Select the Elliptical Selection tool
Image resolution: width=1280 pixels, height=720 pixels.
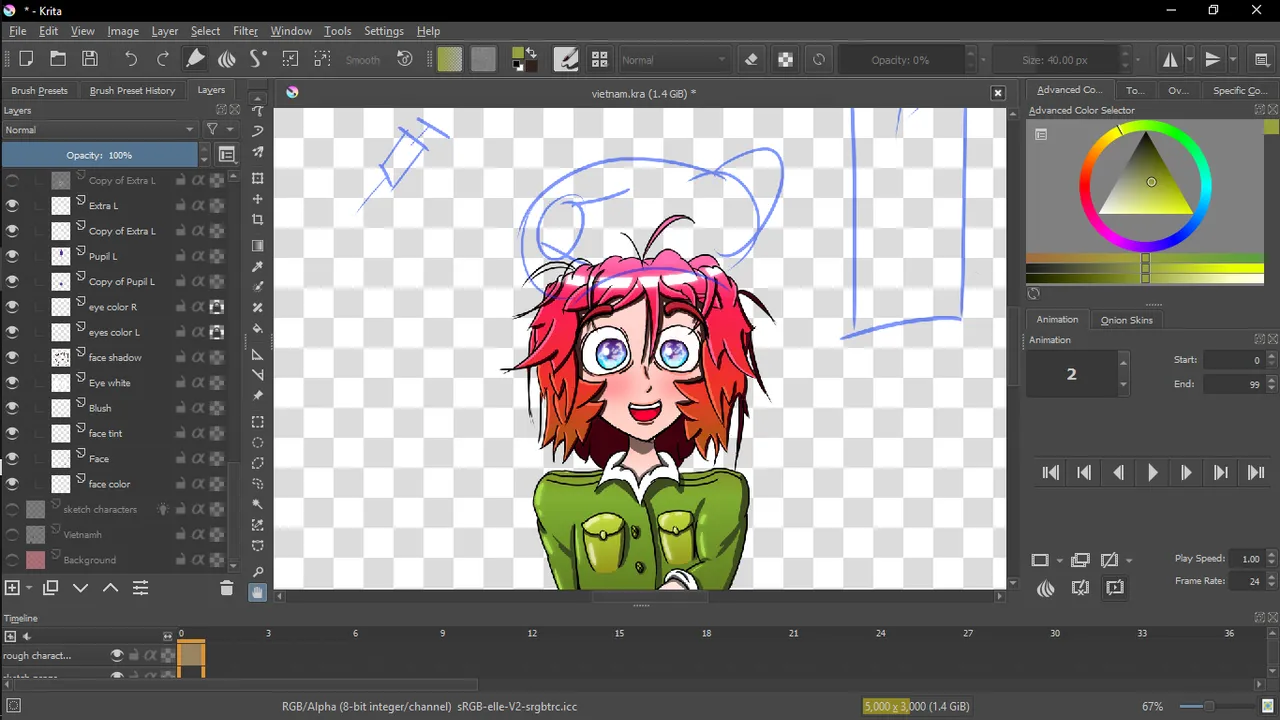click(x=257, y=442)
